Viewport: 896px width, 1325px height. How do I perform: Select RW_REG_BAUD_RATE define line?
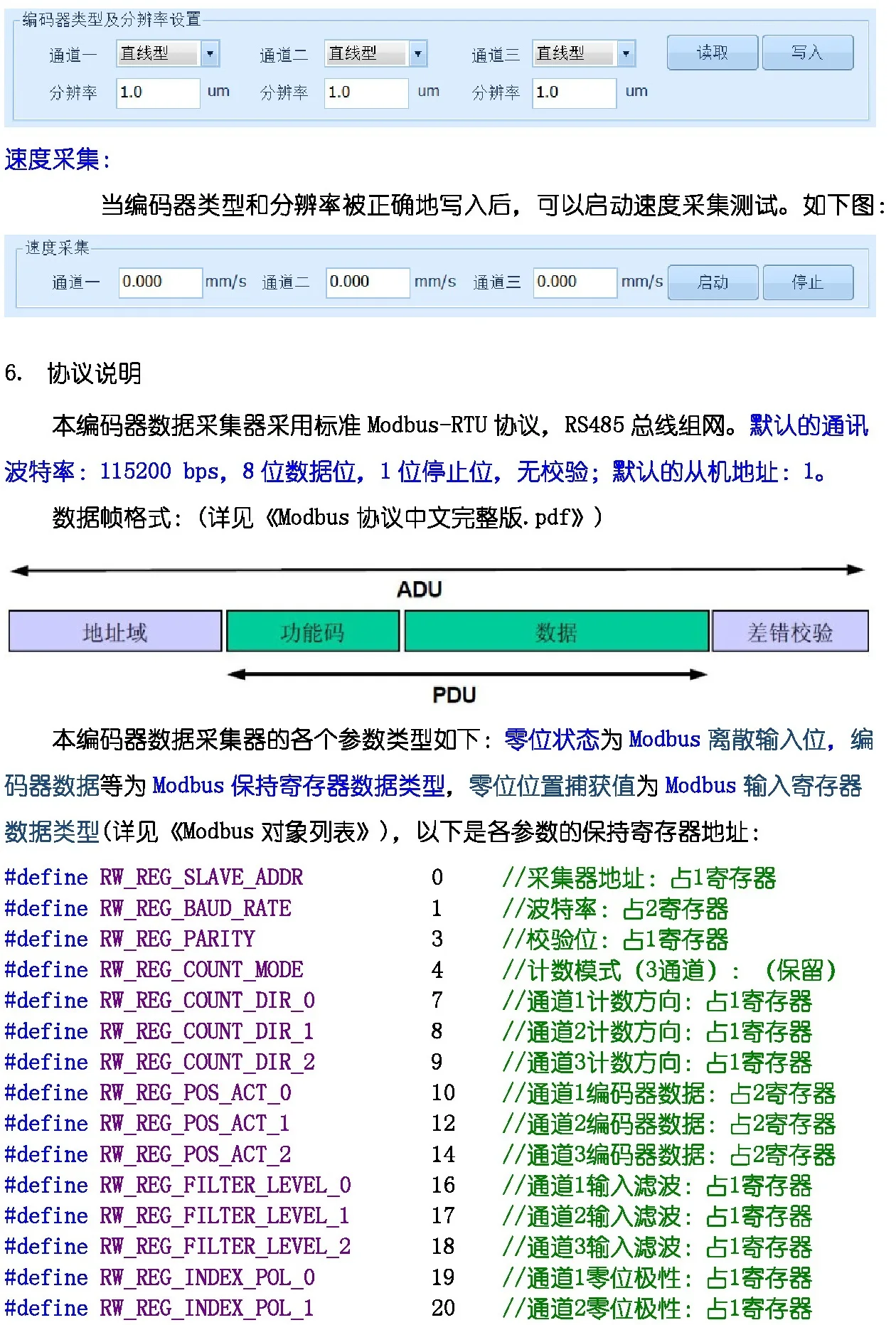[x=366, y=909]
